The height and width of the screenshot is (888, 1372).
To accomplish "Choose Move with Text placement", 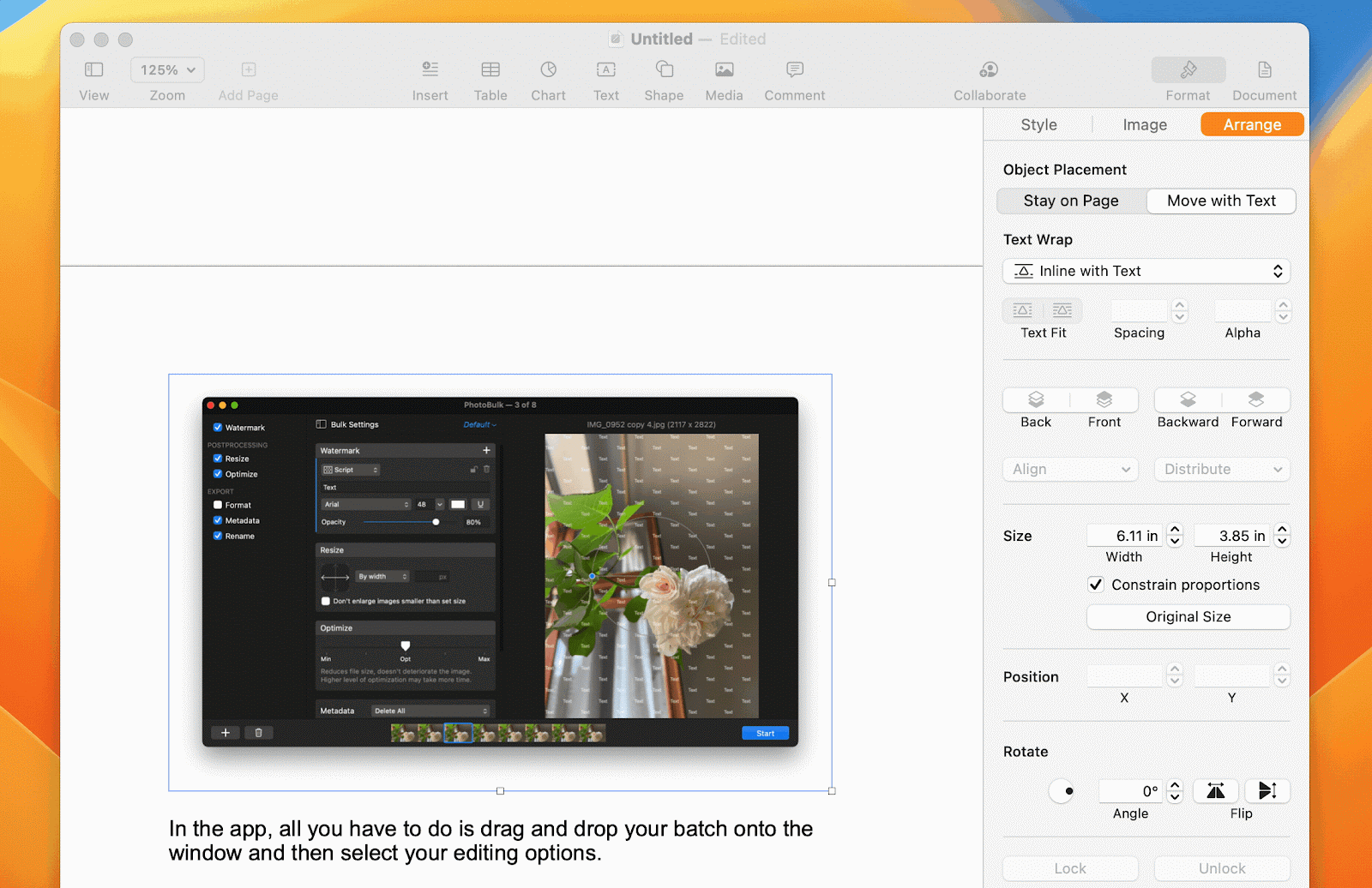I will pyautogui.click(x=1221, y=201).
